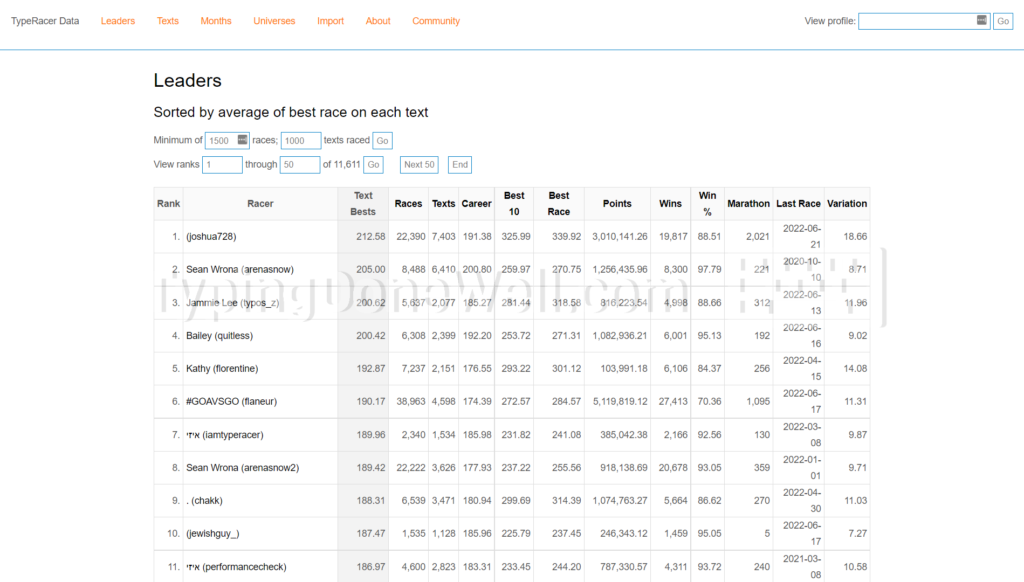The height and width of the screenshot is (582, 1024).
Task: Sort by Points column header
Action: 617,204
